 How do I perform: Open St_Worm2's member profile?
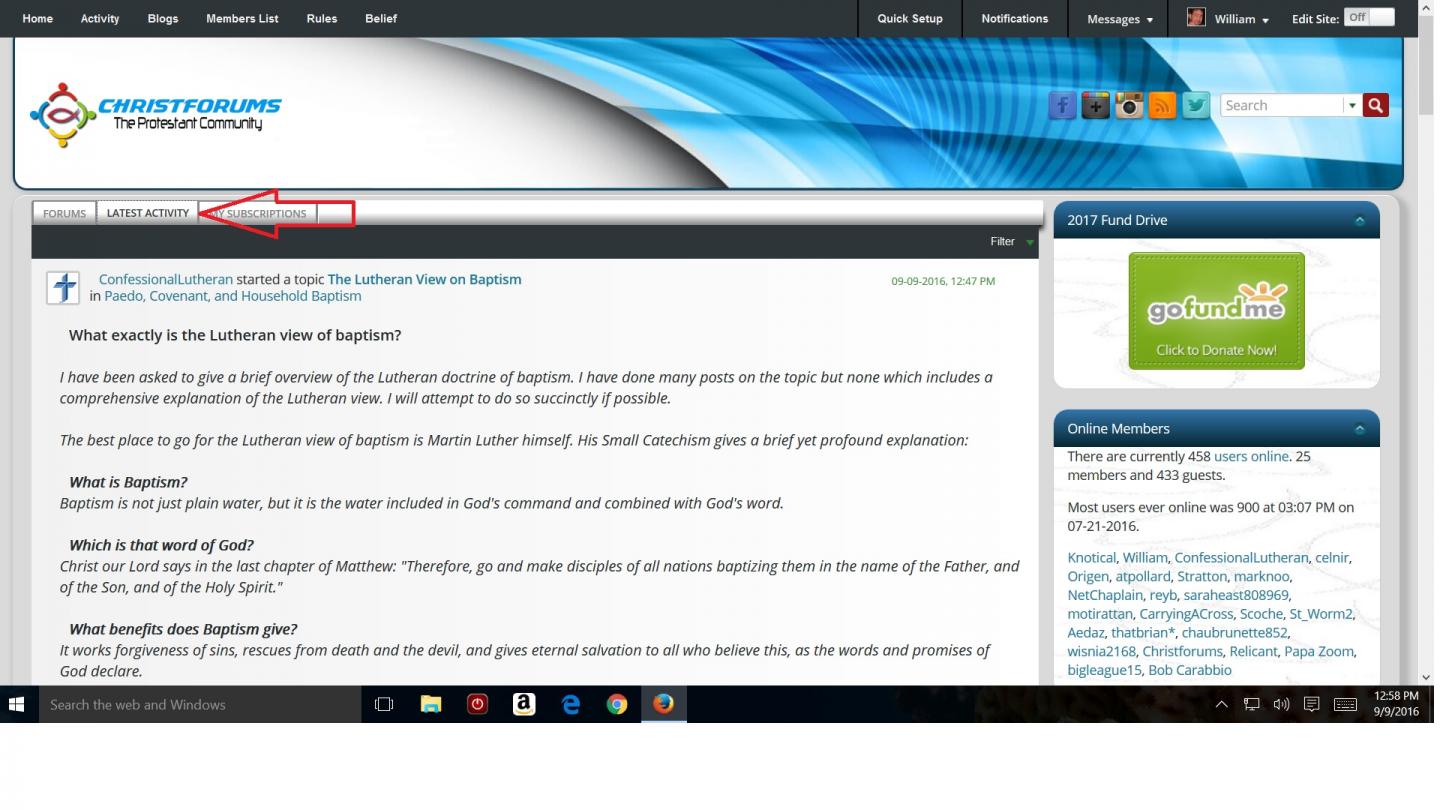tap(1321, 614)
